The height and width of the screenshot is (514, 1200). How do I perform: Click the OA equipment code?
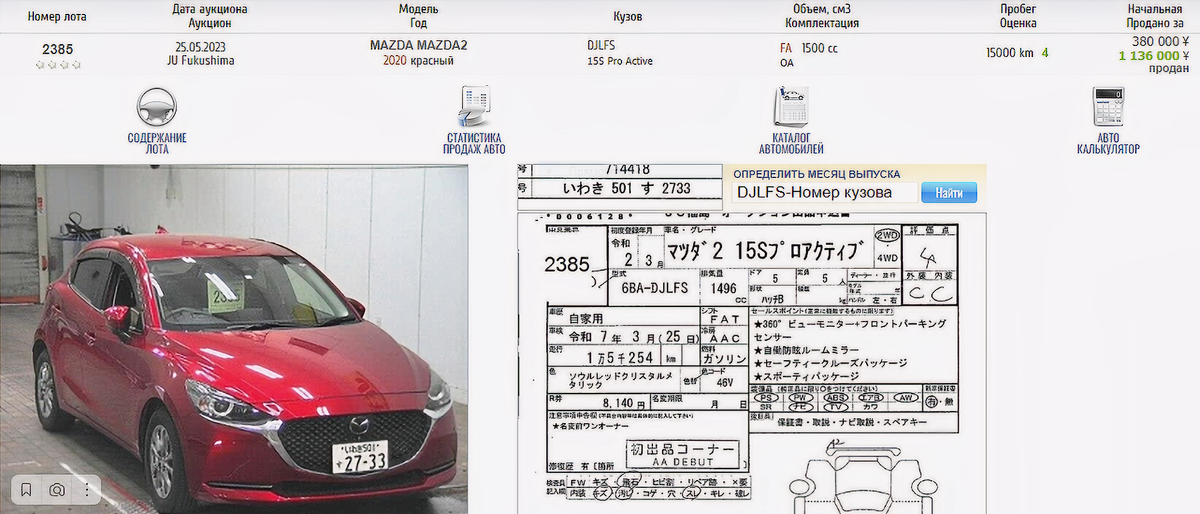[787, 62]
